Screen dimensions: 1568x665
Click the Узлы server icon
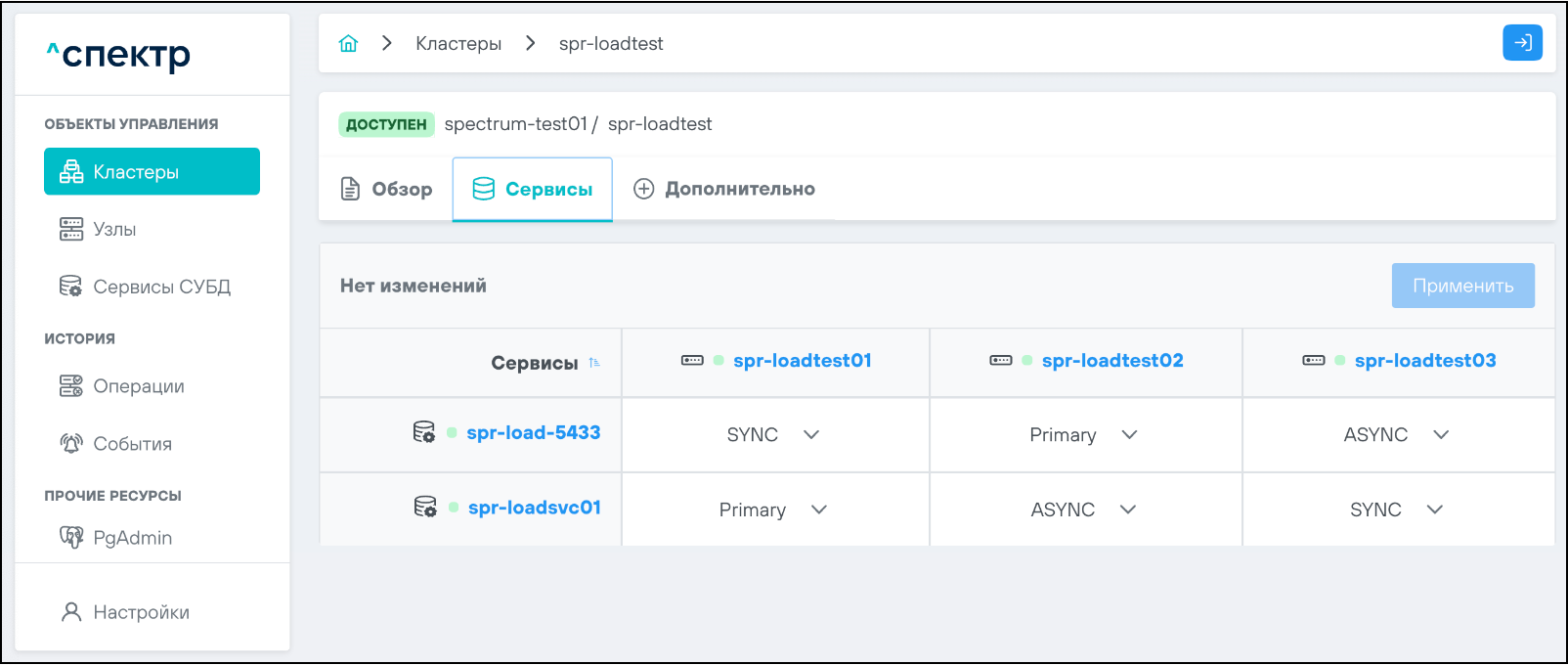[x=71, y=229]
